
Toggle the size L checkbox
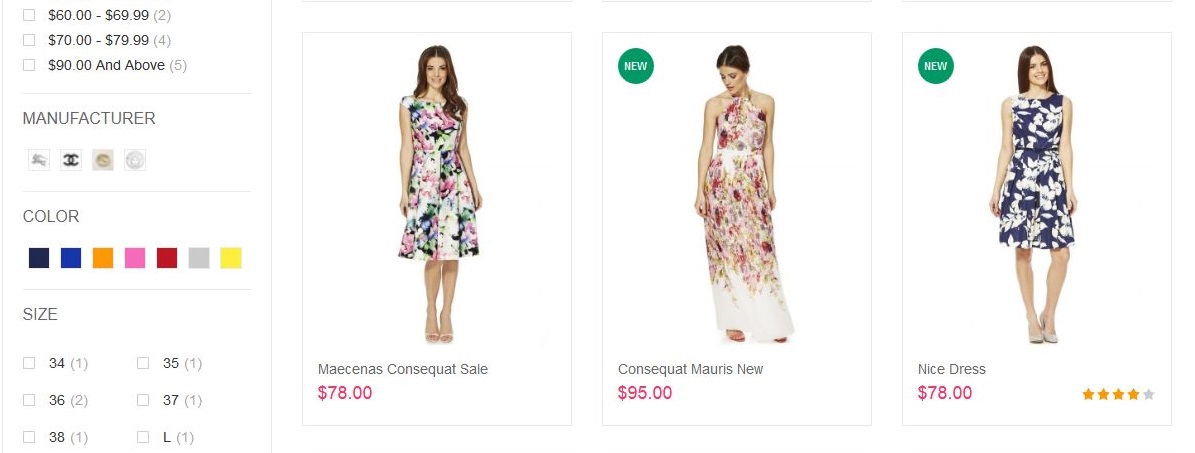(143, 437)
